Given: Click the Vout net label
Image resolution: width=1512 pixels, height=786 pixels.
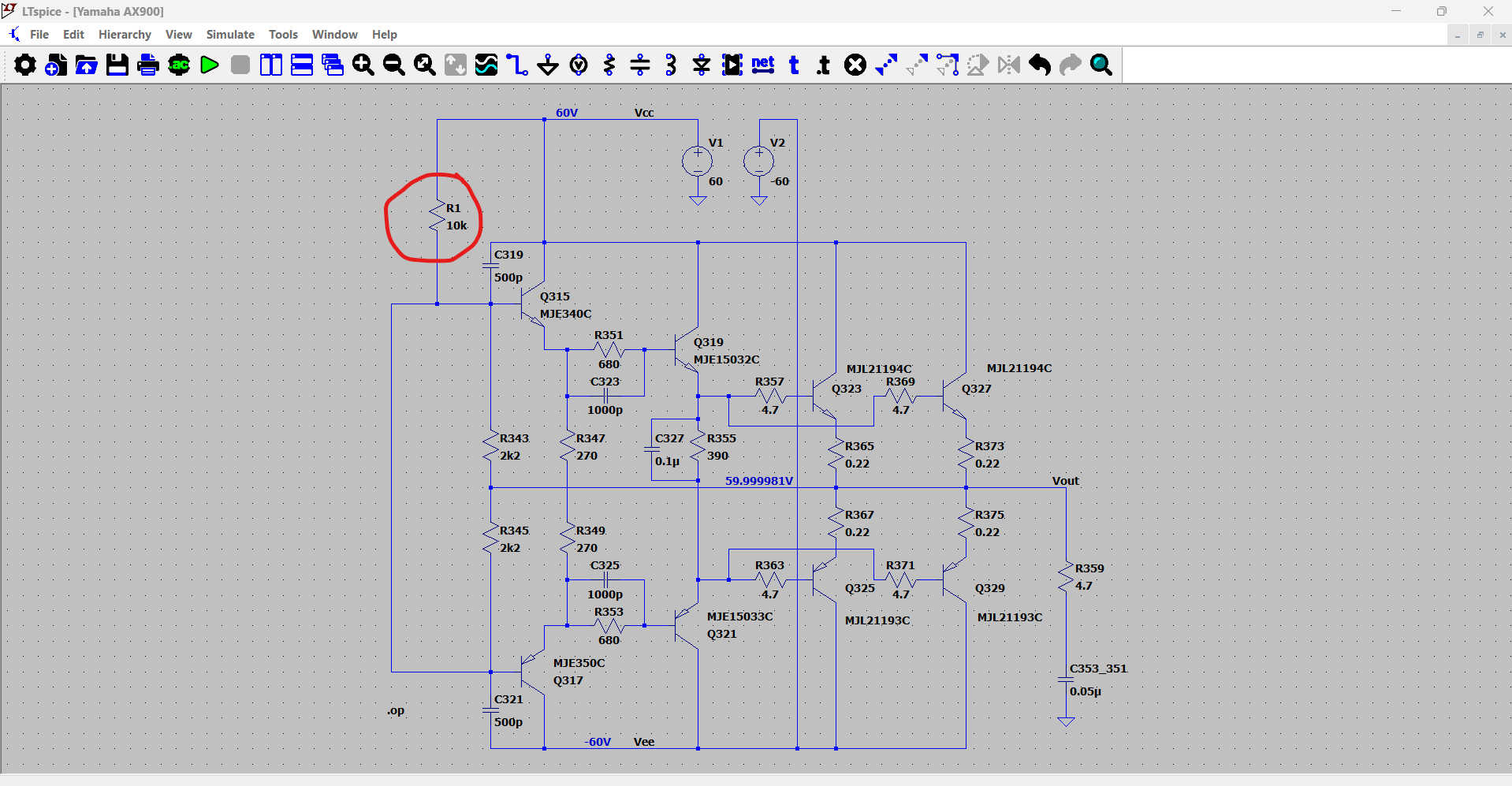Looking at the screenshot, I should pyautogui.click(x=1066, y=481).
